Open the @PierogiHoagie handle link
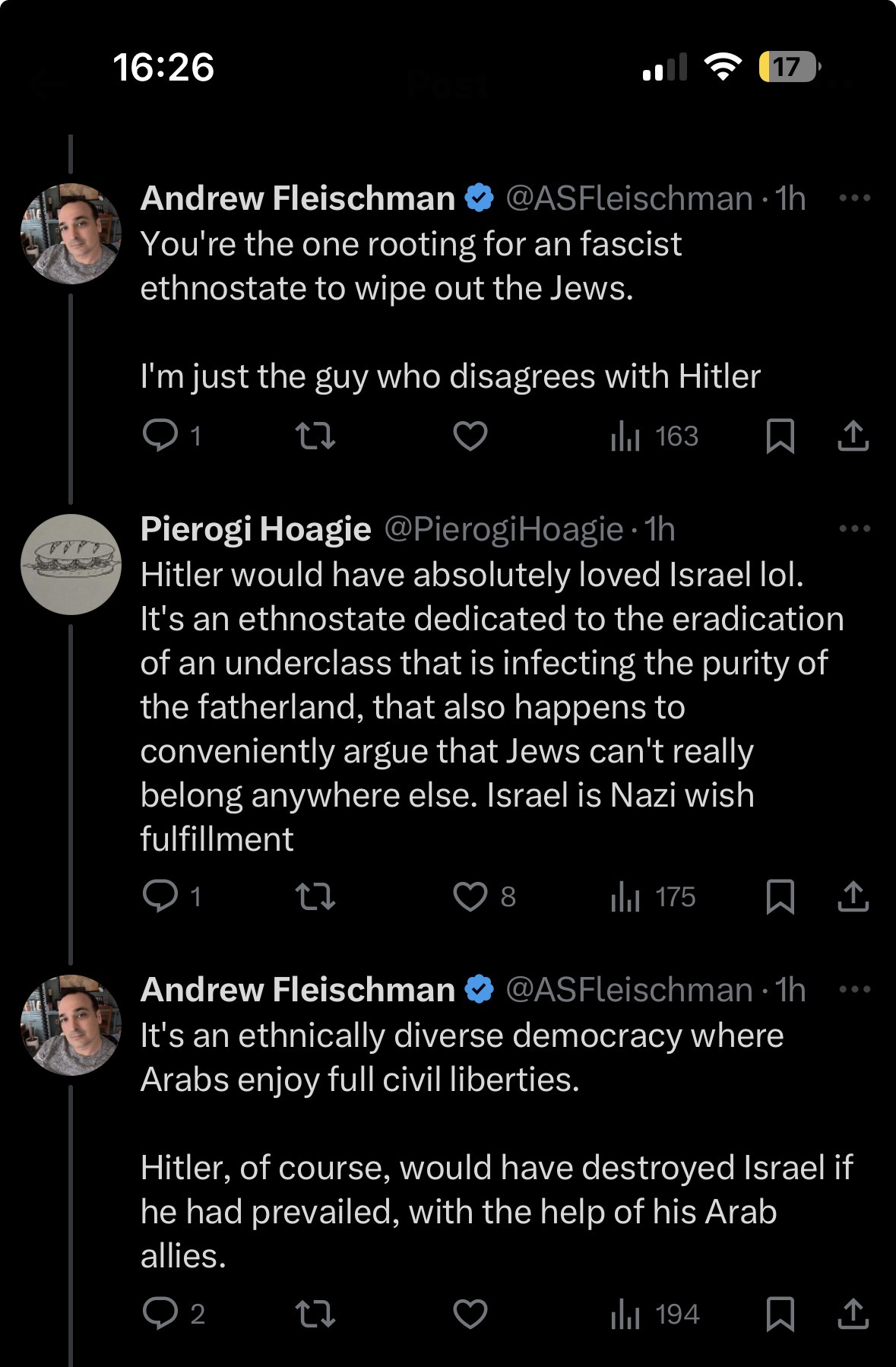Screen dimensions: 896x1367 [x=504, y=529]
